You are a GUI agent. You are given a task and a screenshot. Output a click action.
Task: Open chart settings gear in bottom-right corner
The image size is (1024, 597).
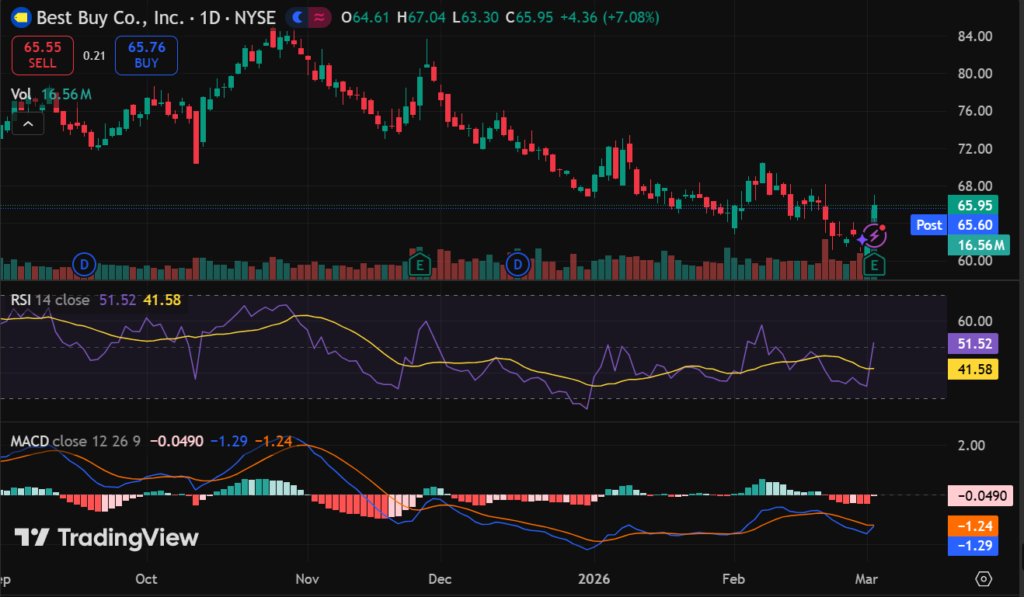pyautogui.click(x=983, y=579)
